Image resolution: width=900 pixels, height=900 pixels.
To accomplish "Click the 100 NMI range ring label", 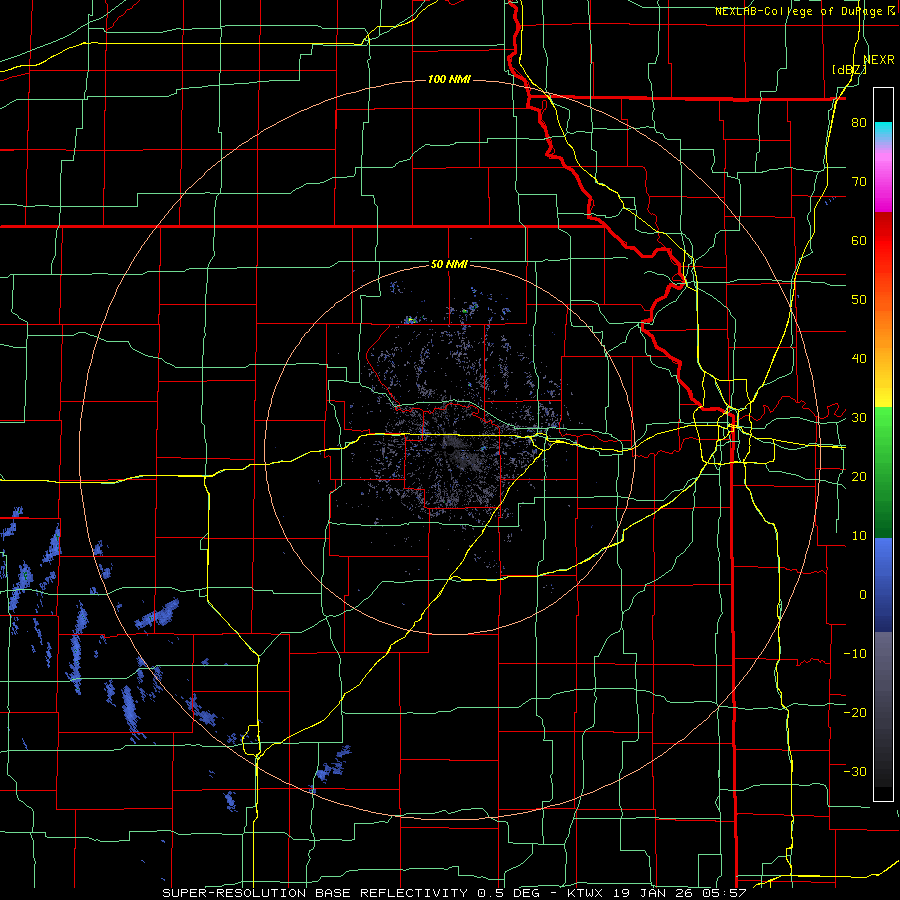I will click(x=449, y=79).
